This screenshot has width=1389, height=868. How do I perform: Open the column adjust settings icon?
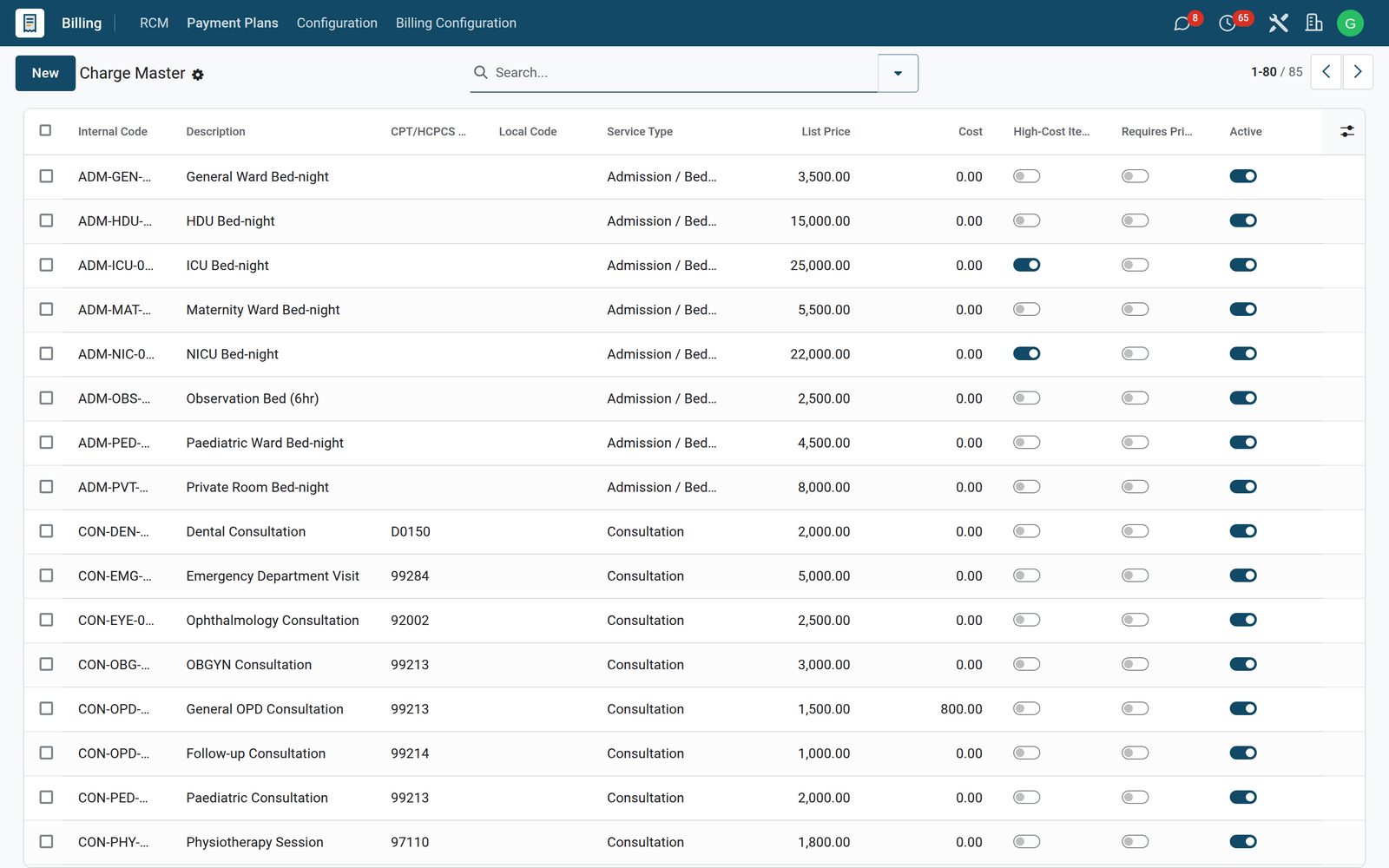(x=1346, y=131)
